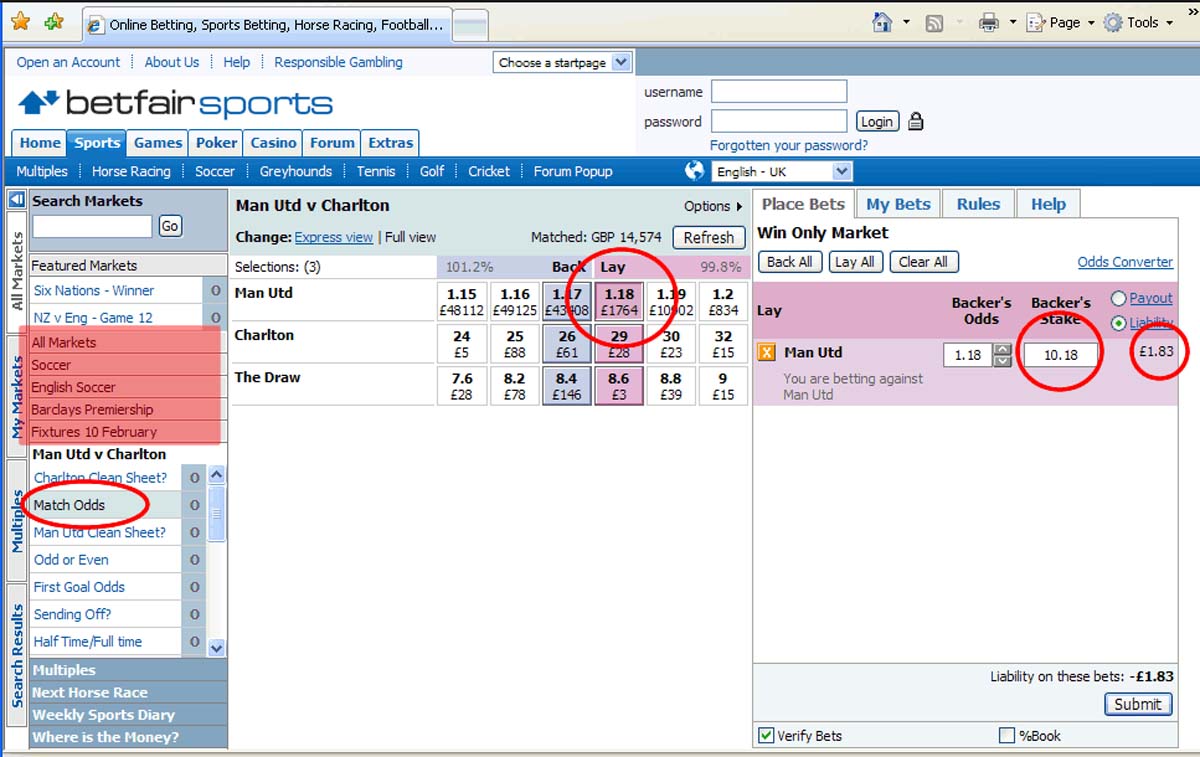Open the Odd or Even market
The image size is (1200, 757).
click(71, 560)
